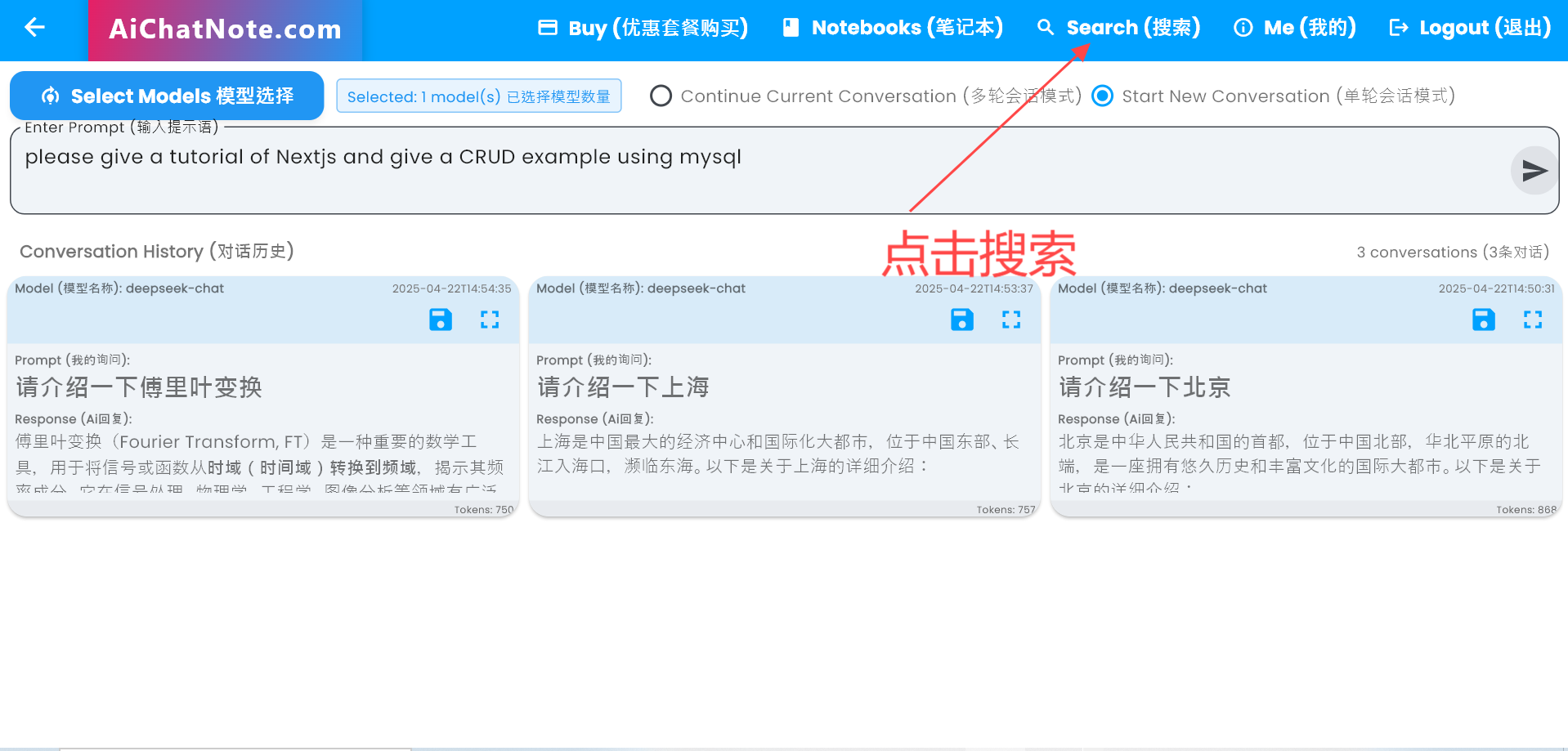Send the prompt with the paper-plane icon
Image resolution: width=1568 pixels, height=751 pixels.
point(1534,171)
